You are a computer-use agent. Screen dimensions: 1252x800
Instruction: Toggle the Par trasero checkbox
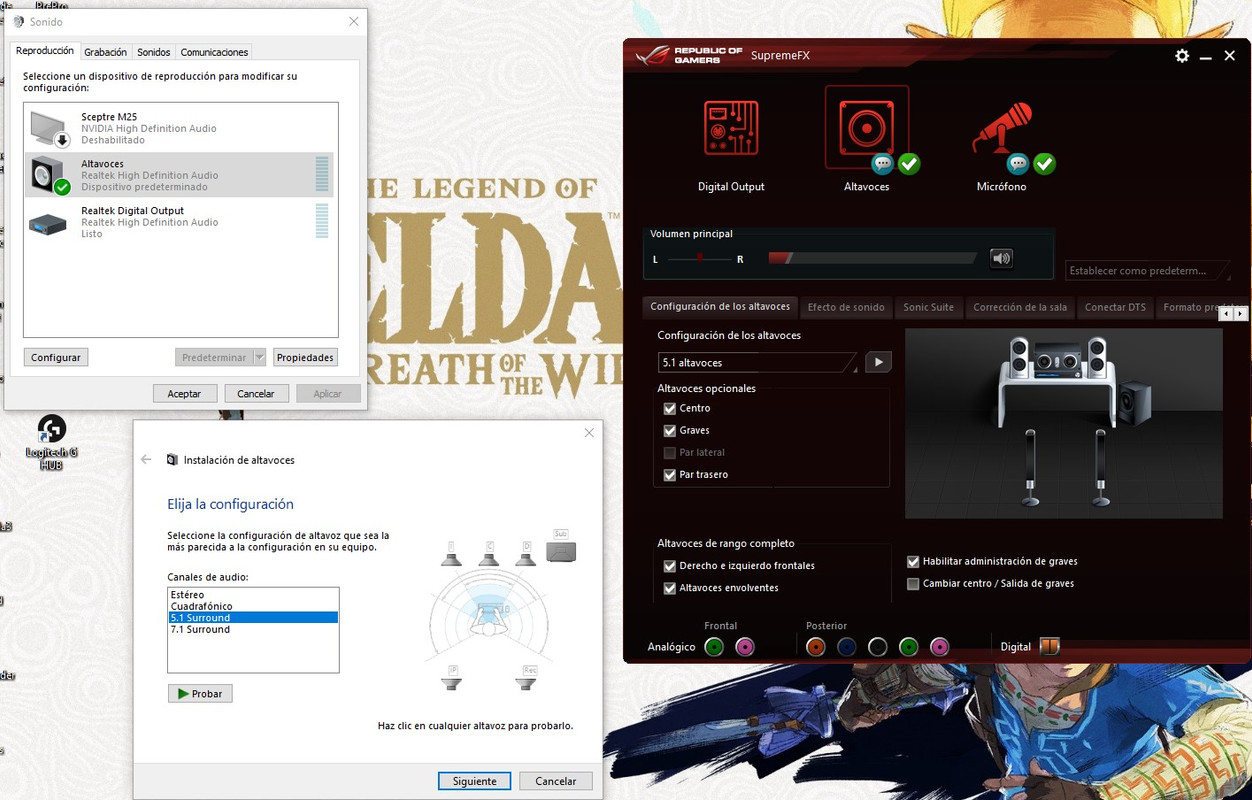(x=670, y=474)
